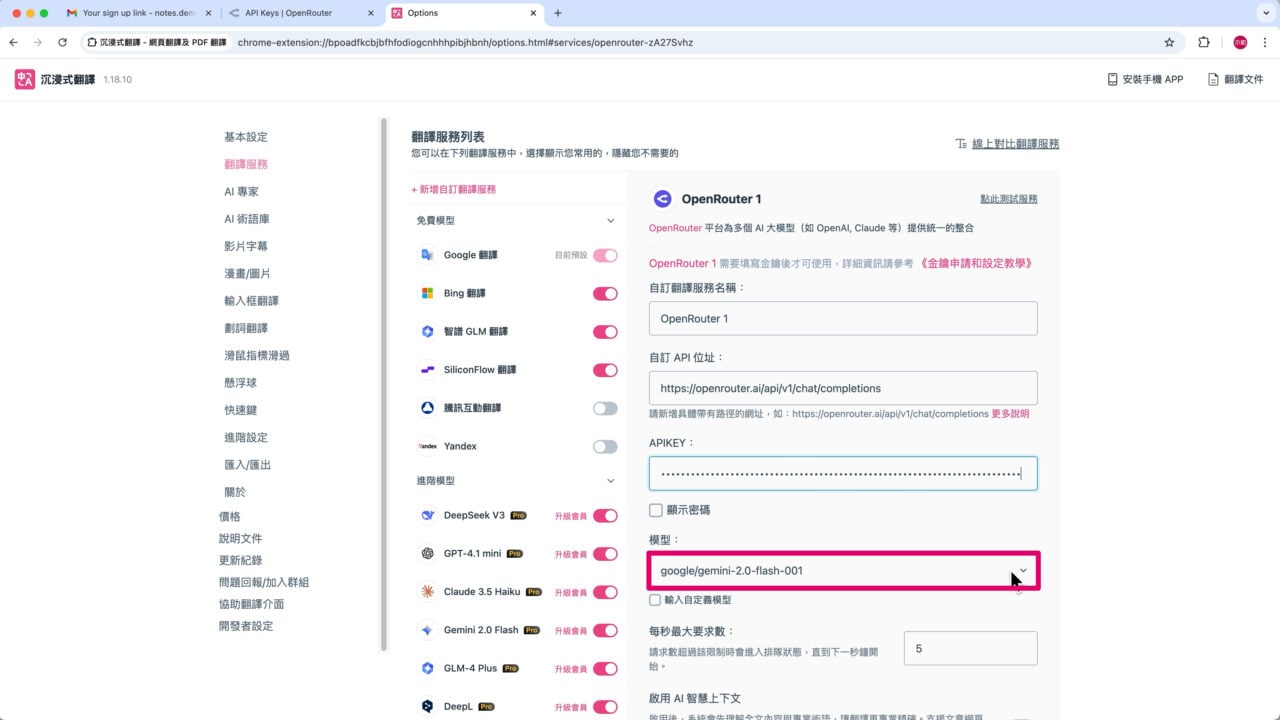Screen dimensions: 1280x720
Task: Enable the Yandex service toggle
Action: click(x=605, y=447)
